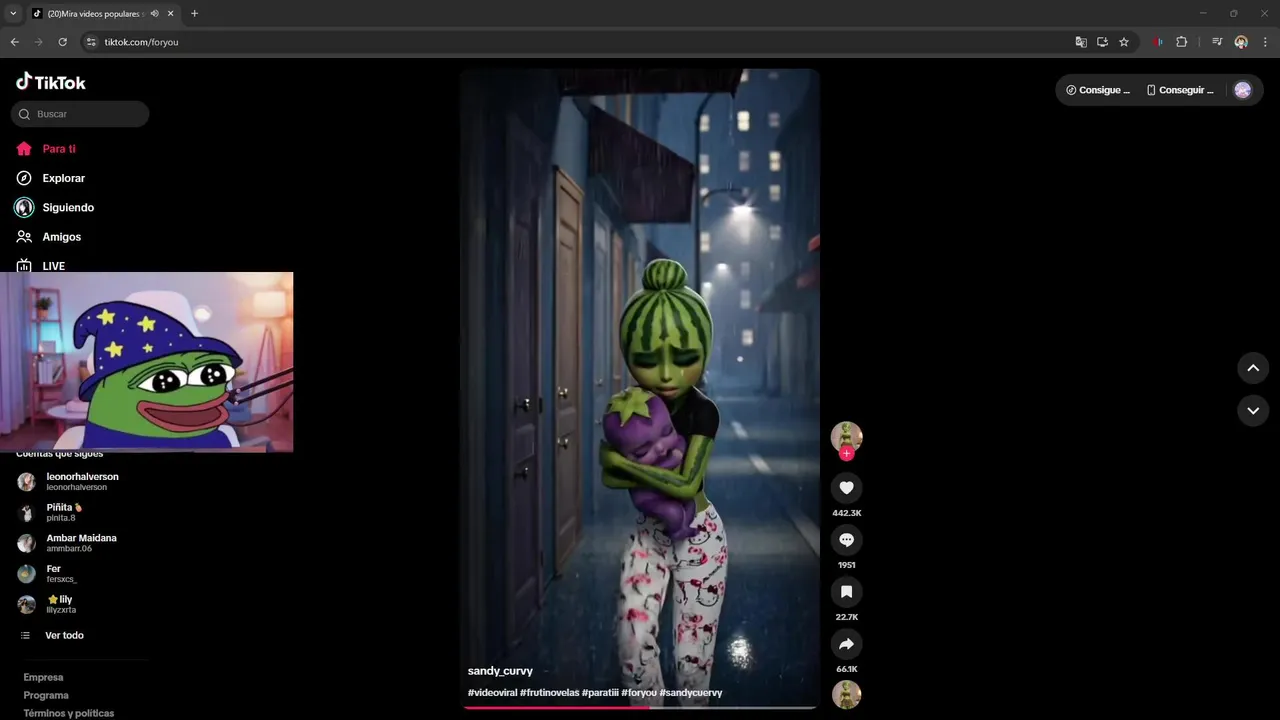Viewport: 1280px width, 720px height.
Task: Open the #sandycuervy hashtag
Action: 691,692
